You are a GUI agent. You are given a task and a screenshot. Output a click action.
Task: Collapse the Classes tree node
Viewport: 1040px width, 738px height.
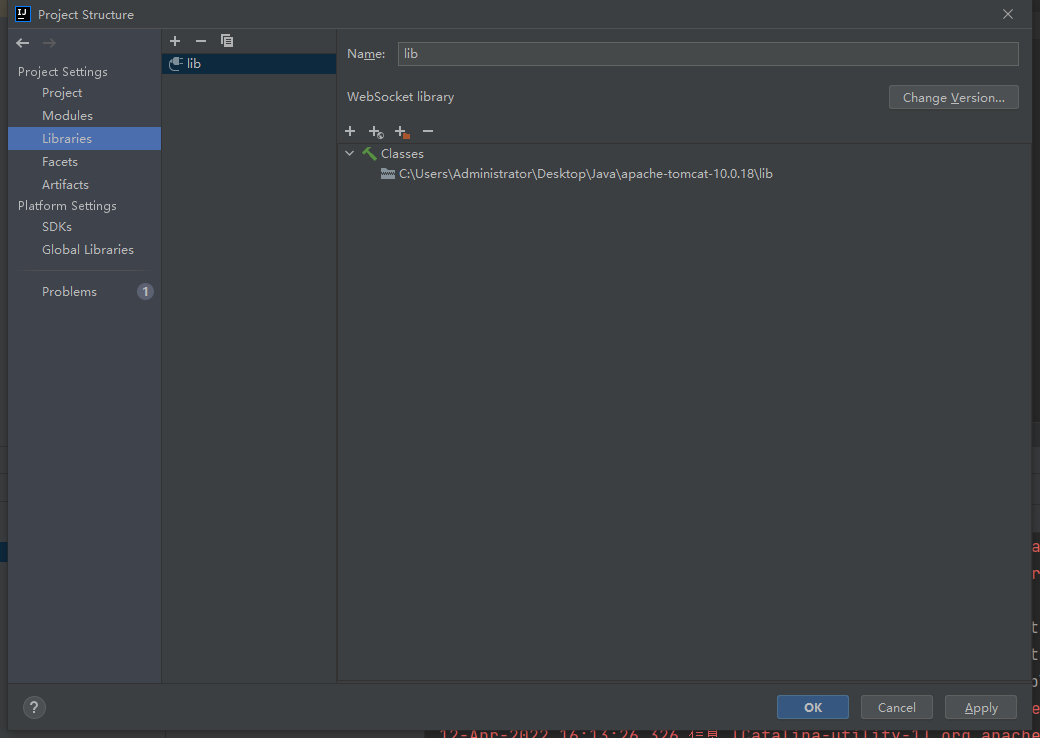click(350, 154)
